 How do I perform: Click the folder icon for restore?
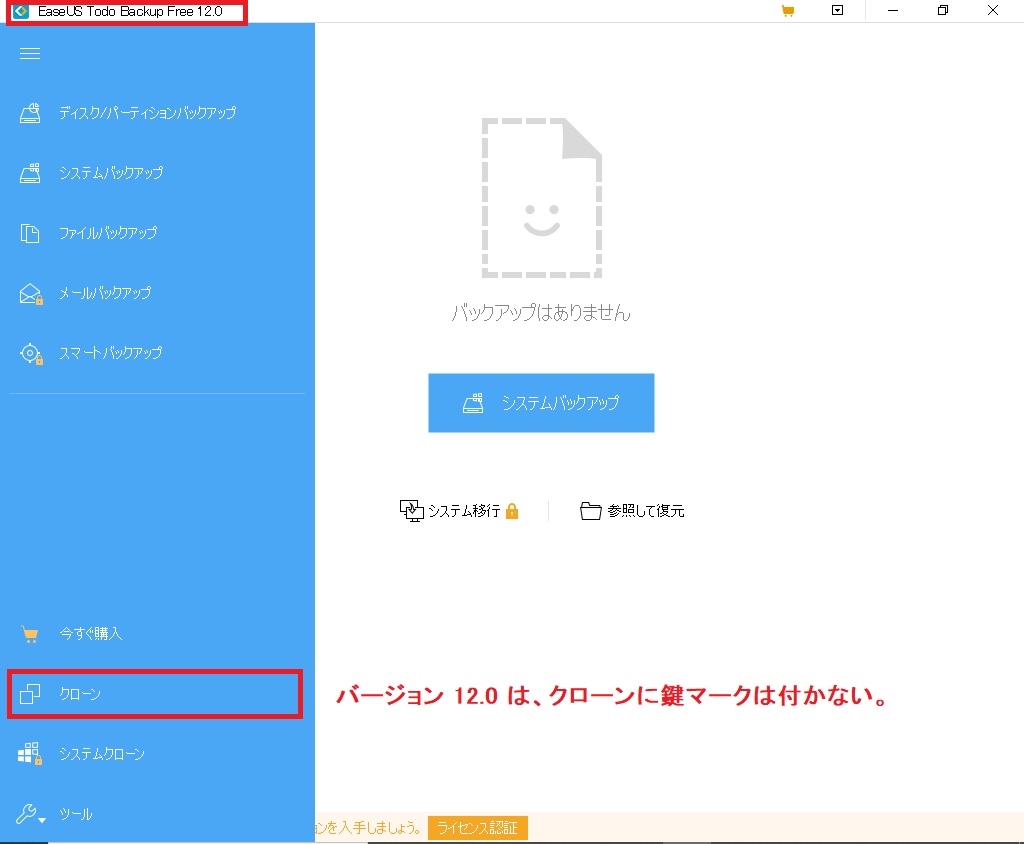590,511
